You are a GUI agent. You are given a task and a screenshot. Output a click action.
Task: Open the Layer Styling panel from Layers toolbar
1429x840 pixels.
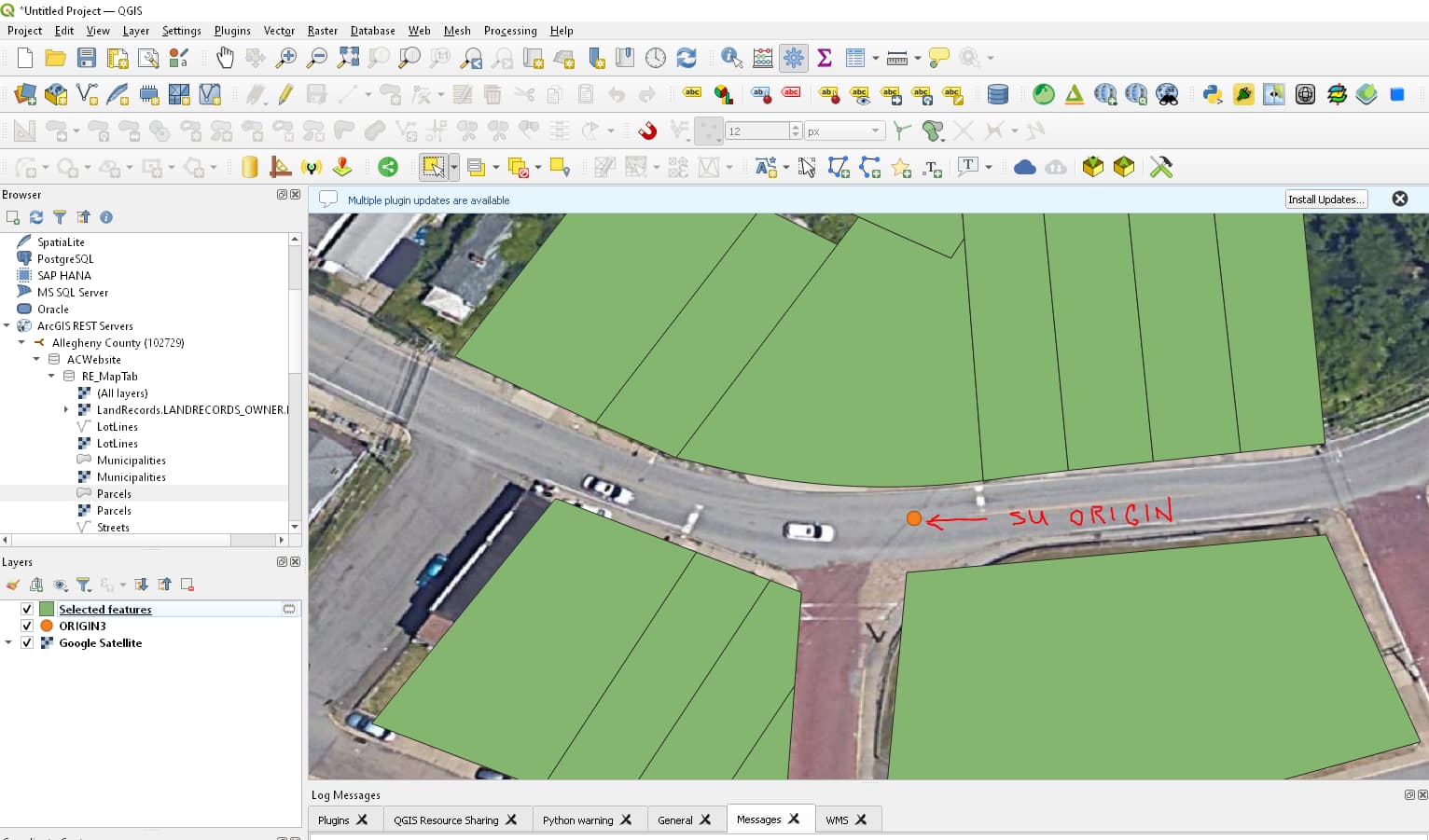point(13,585)
